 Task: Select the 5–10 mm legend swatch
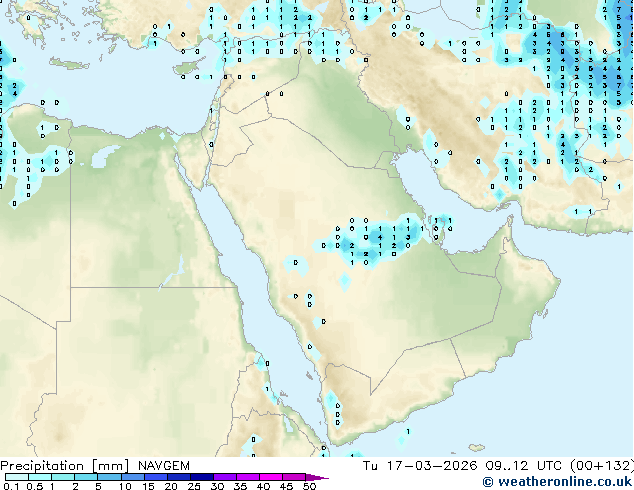click(x=109, y=477)
